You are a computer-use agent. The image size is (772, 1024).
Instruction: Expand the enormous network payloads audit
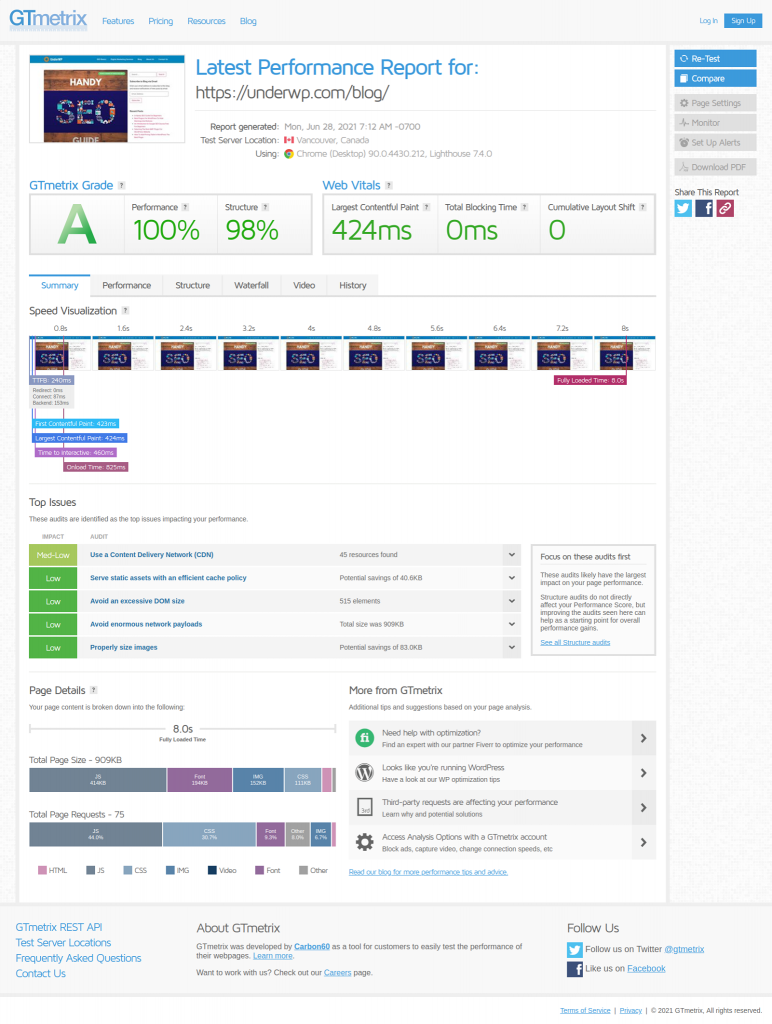(x=512, y=624)
